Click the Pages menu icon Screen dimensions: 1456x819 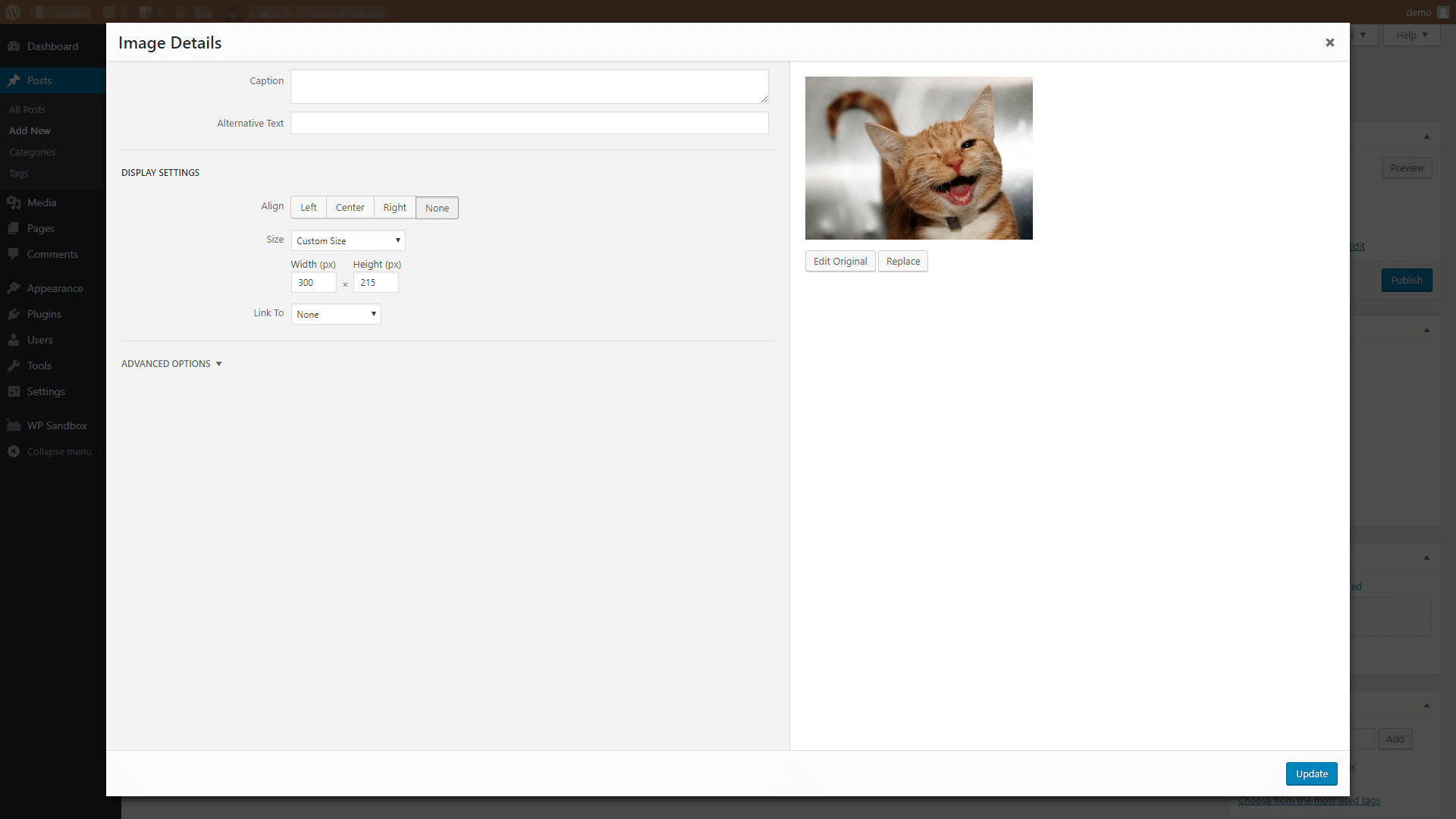point(14,228)
